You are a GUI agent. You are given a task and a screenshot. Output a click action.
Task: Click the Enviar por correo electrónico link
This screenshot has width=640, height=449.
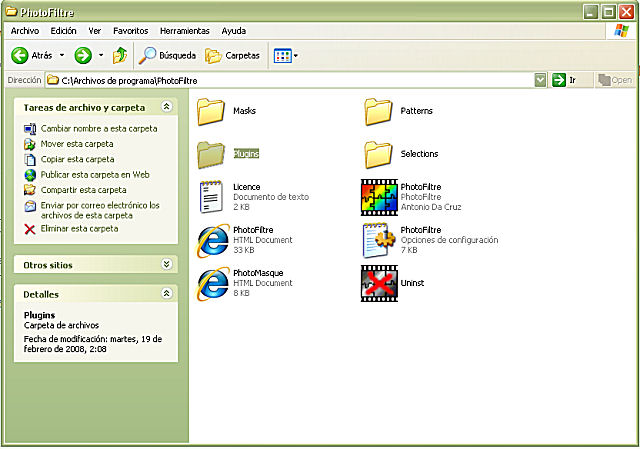tap(100, 210)
